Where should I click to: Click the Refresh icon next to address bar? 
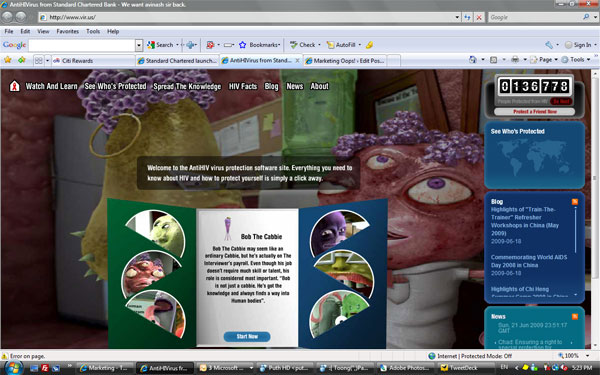pyautogui.click(x=467, y=17)
